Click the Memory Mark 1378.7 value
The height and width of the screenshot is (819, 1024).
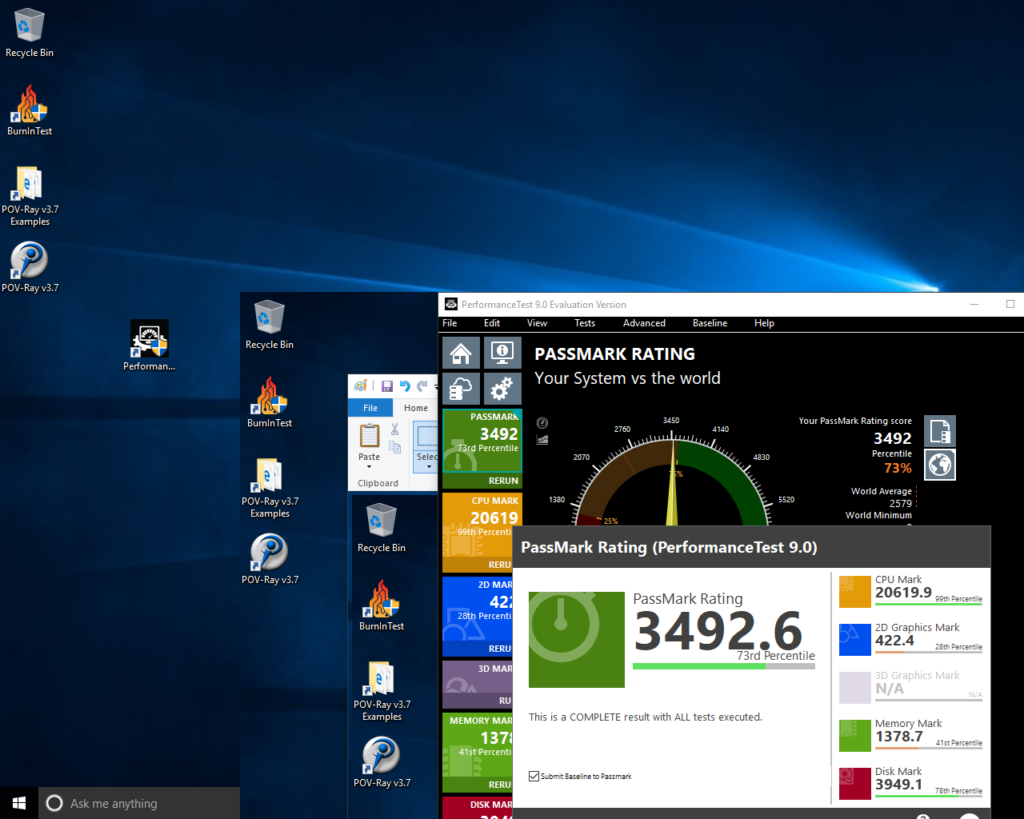coord(899,736)
